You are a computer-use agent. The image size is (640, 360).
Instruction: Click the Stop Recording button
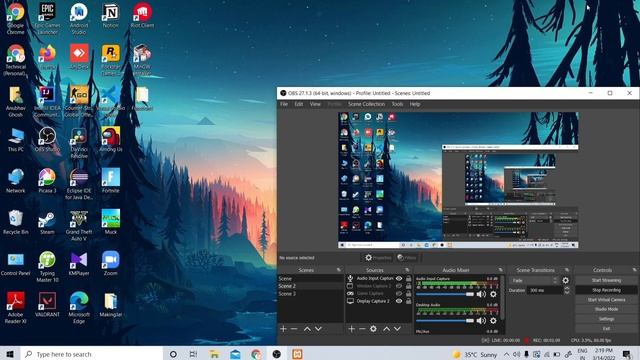(x=606, y=290)
